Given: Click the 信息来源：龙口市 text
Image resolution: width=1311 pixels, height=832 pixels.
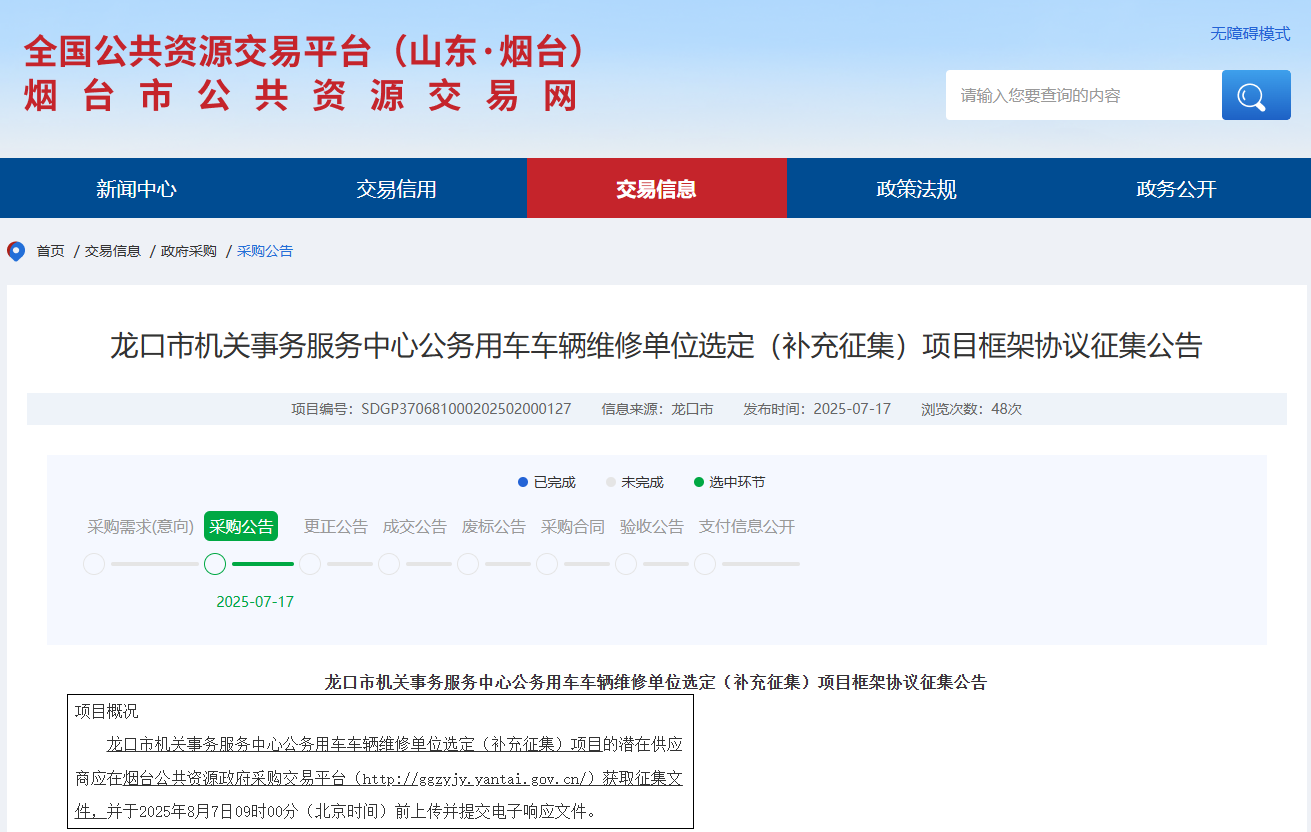Looking at the screenshot, I should click(657, 409).
